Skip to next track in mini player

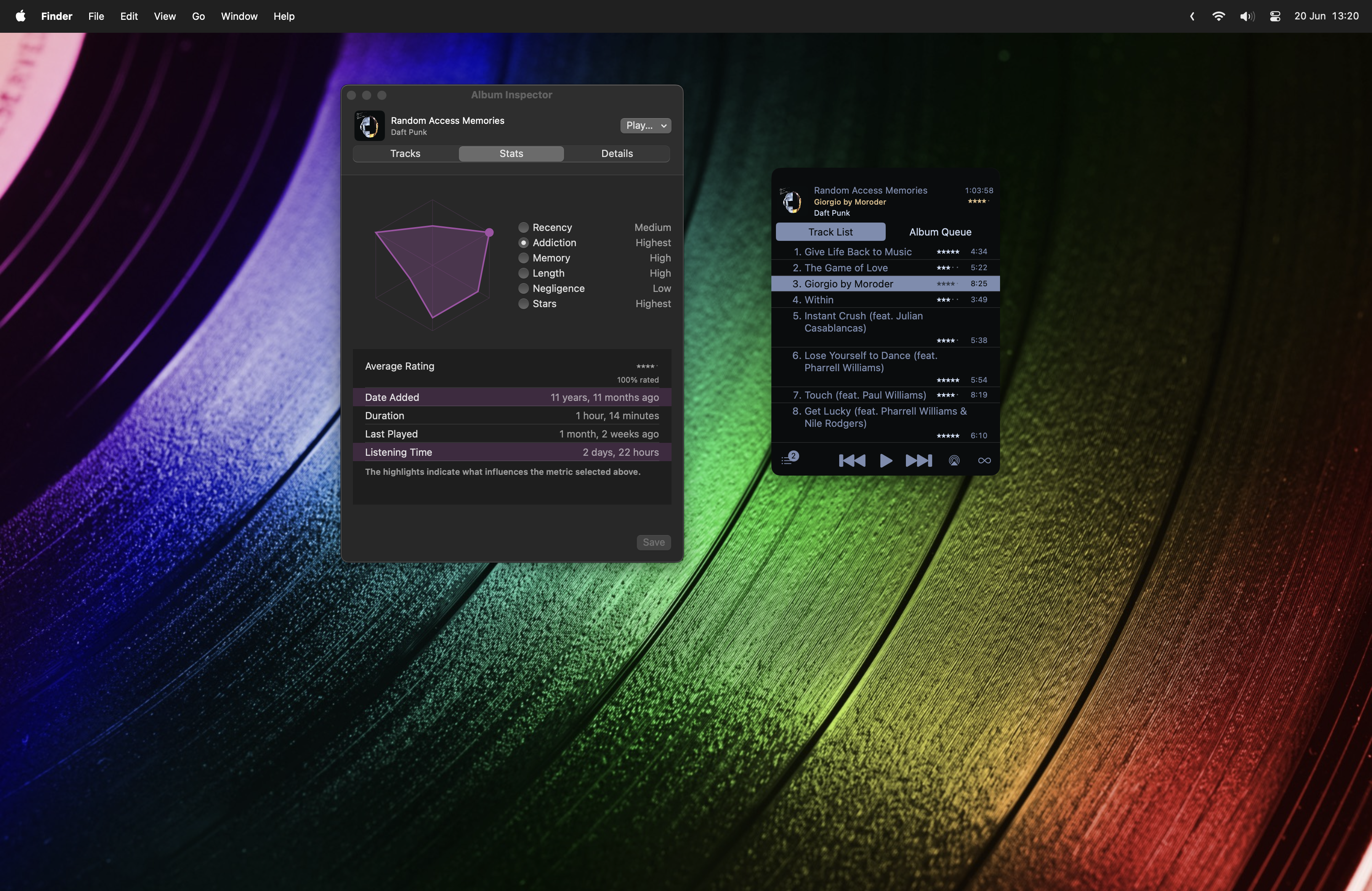[919, 460]
